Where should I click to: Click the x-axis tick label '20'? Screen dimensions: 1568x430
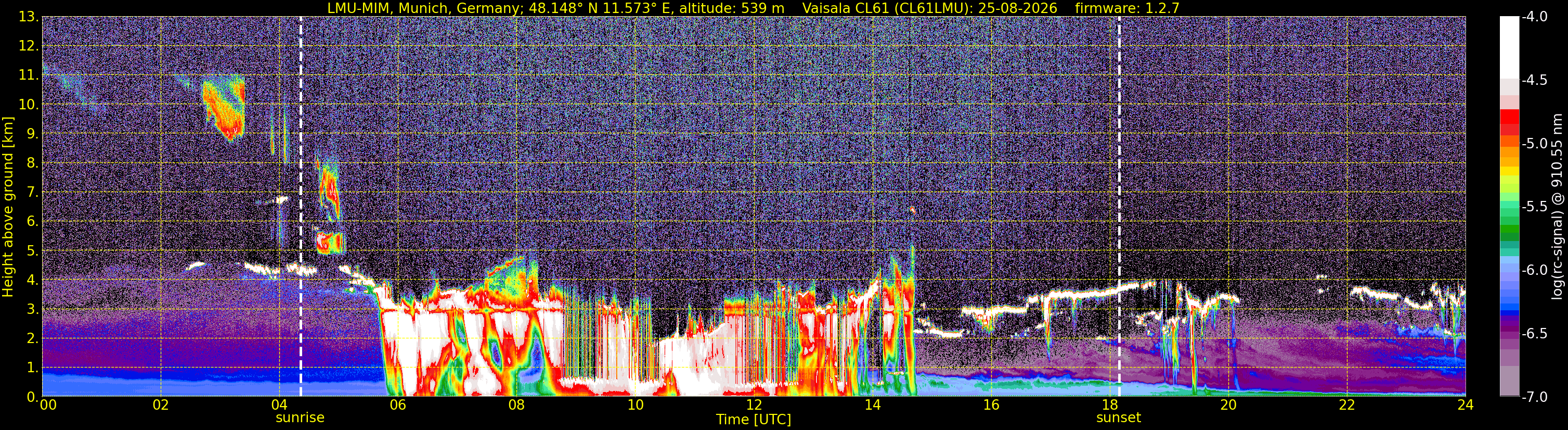coord(1228,405)
